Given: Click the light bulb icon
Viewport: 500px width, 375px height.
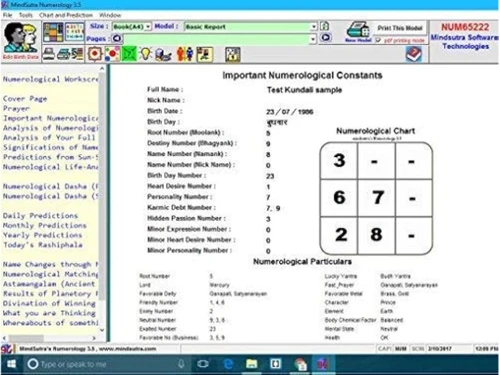Looking at the screenshot, I should 146,54.
